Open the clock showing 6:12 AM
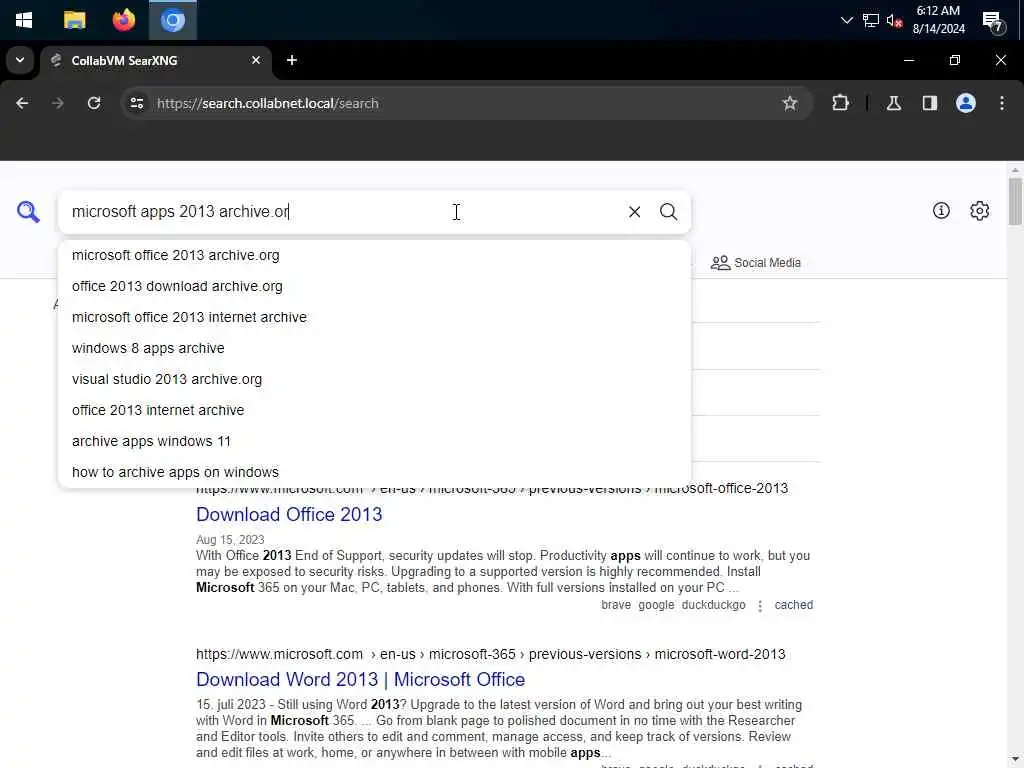The image size is (1024, 768). (938, 20)
